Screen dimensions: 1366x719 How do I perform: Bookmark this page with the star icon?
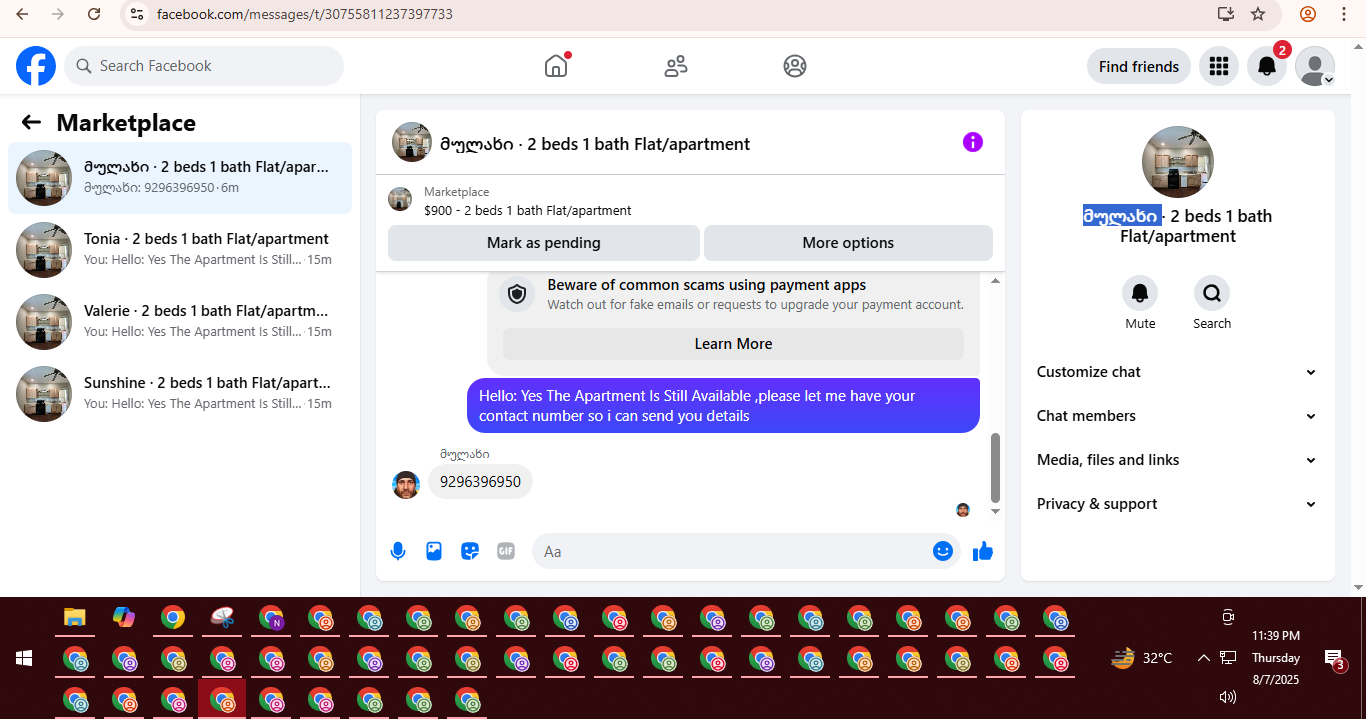(1258, 14)
